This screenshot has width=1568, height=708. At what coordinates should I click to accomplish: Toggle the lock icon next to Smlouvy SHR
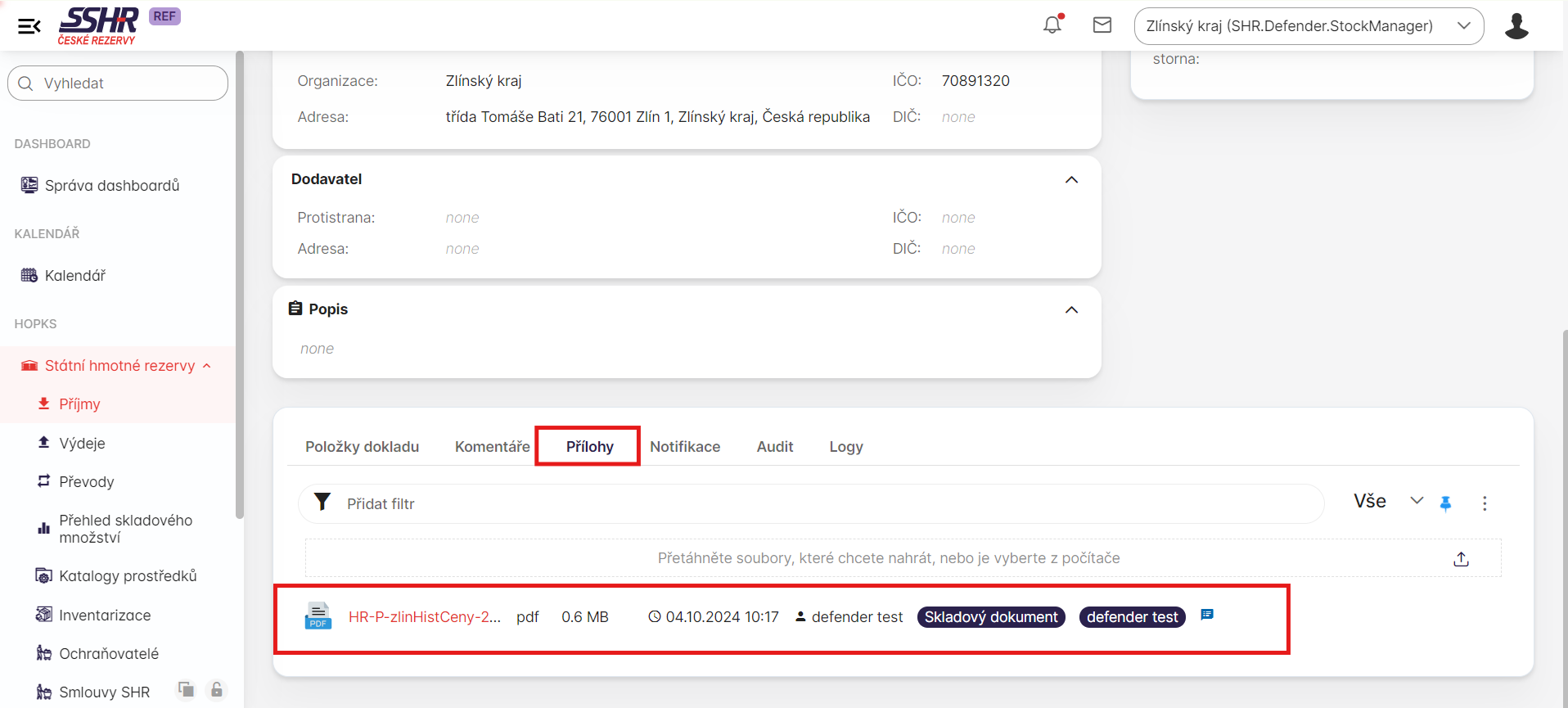coord(217,690)
